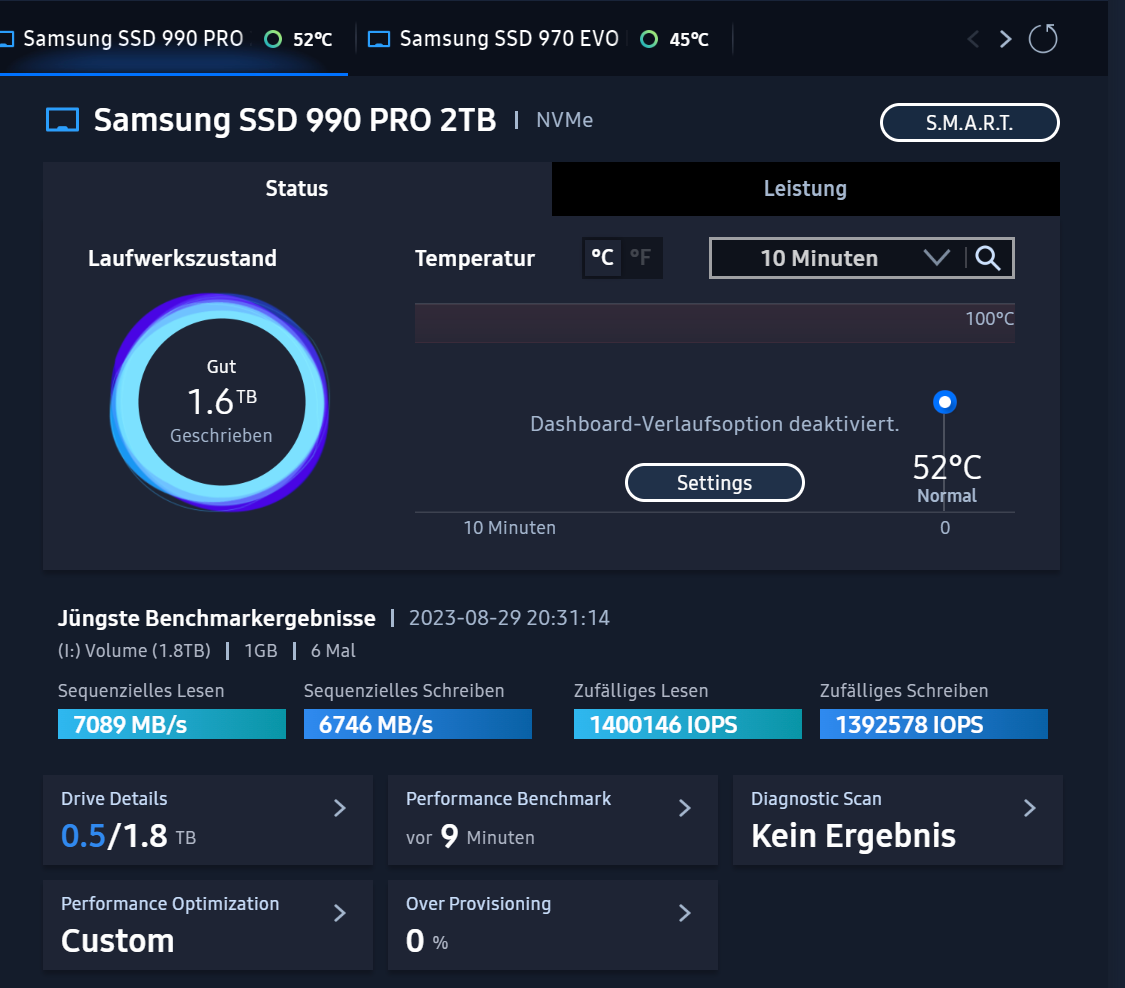Click the green status circle next to 45°C
The height and width of the screenshot is (988, 1125).
(x=649, y=39)
